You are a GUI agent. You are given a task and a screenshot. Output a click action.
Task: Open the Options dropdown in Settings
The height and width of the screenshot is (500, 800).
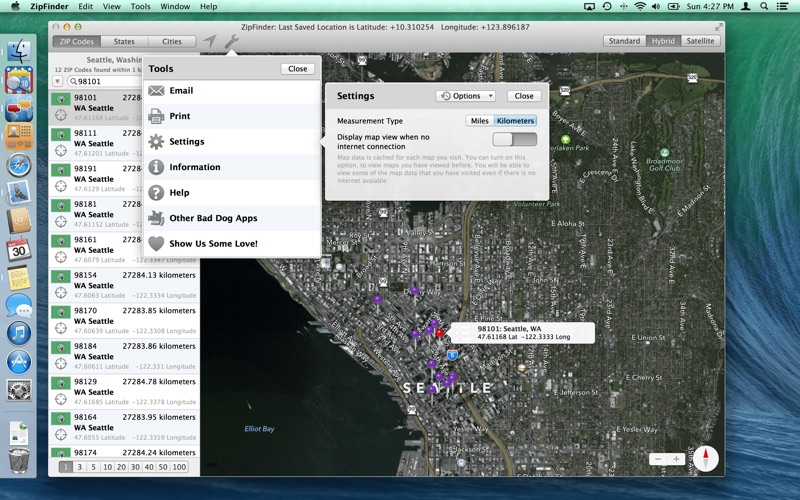coord(466,96)
